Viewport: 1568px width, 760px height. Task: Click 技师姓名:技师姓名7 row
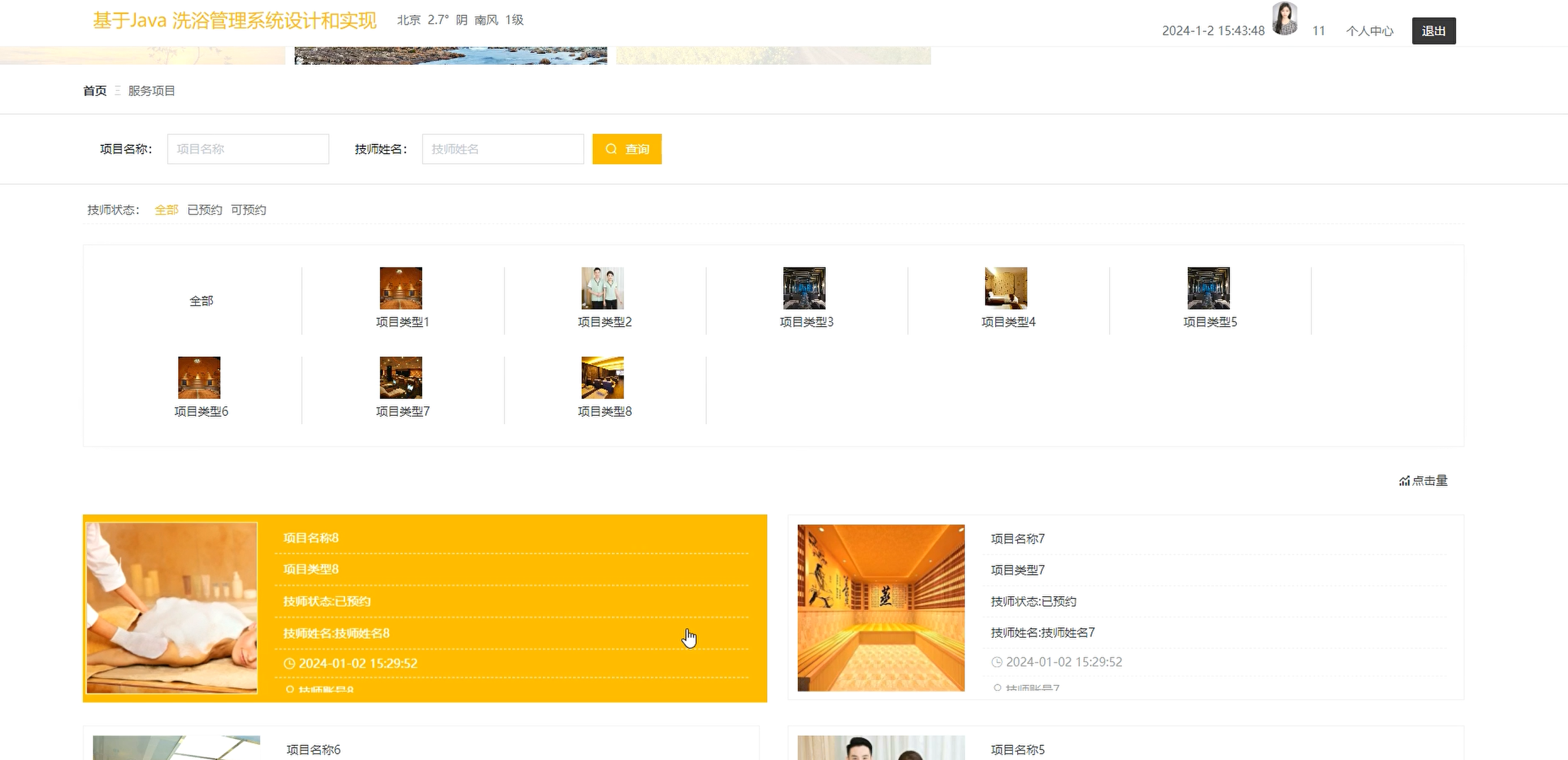(1043, 633)
